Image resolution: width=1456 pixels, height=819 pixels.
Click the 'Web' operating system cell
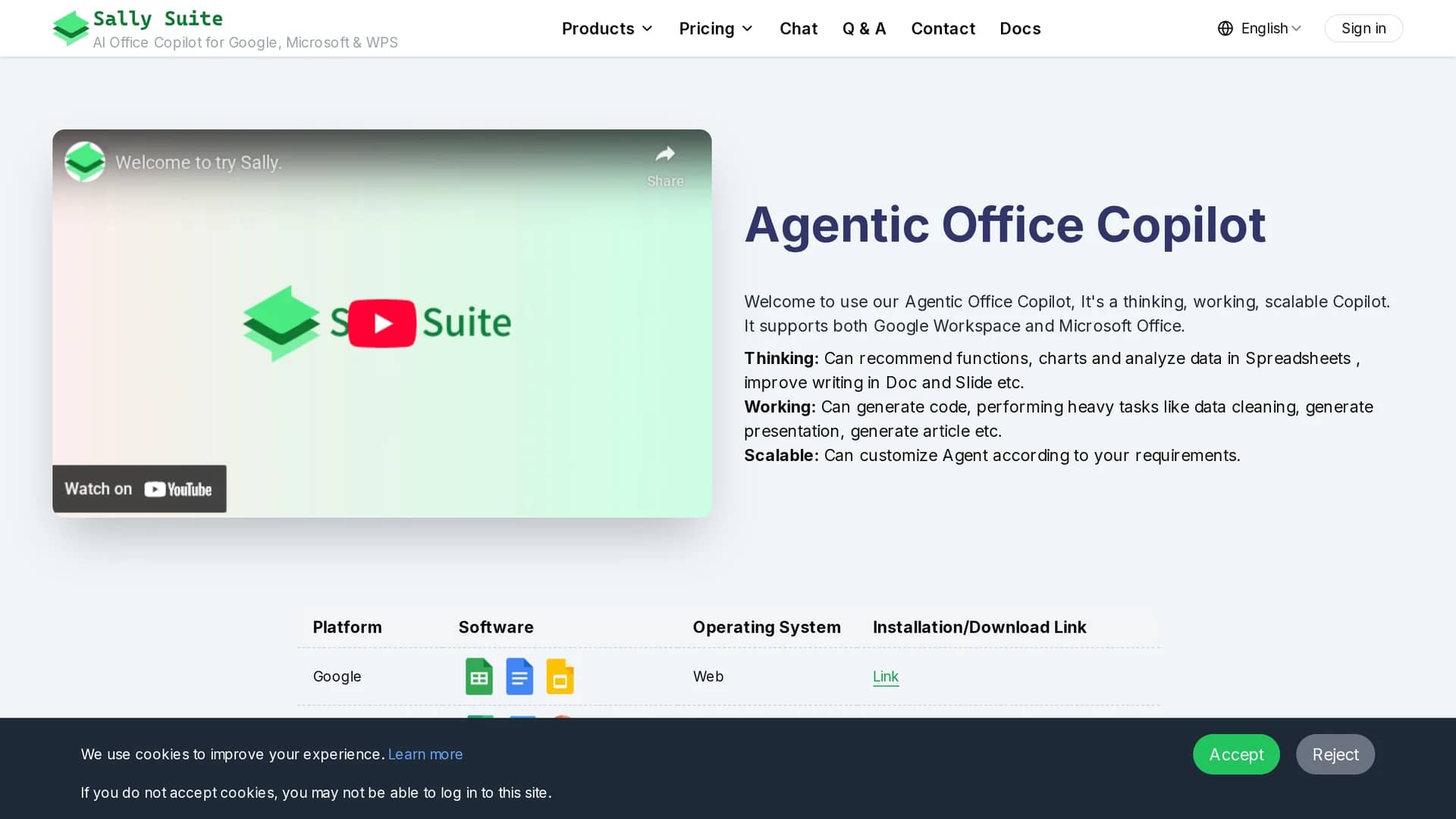pos(708,676)
